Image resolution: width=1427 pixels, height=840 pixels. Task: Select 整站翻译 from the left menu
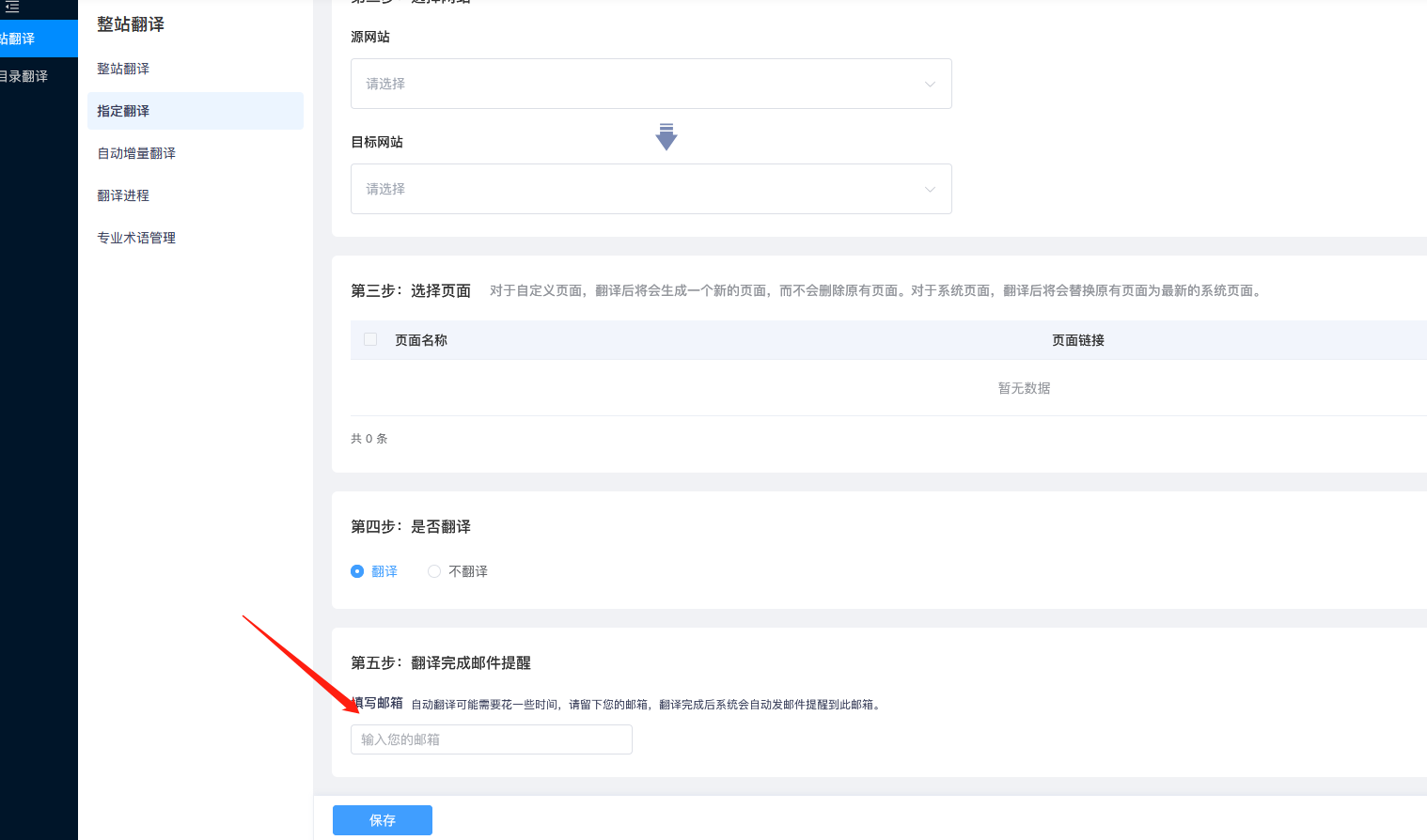(122, 68)
